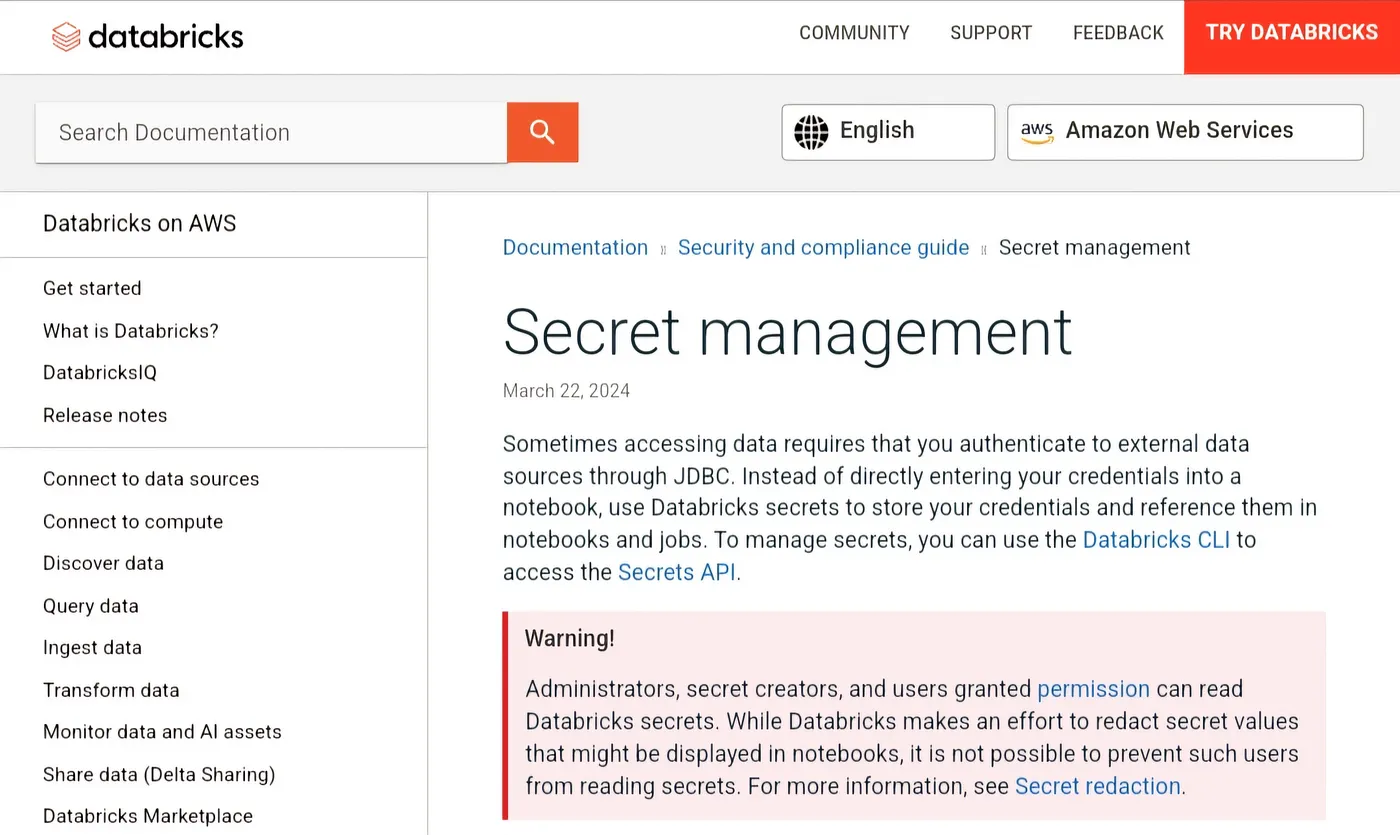Image resolution: width=1400 pixels, height=835 pixels.
Task: Open the Secret redaction link
Action: [x=1097, y=786]
